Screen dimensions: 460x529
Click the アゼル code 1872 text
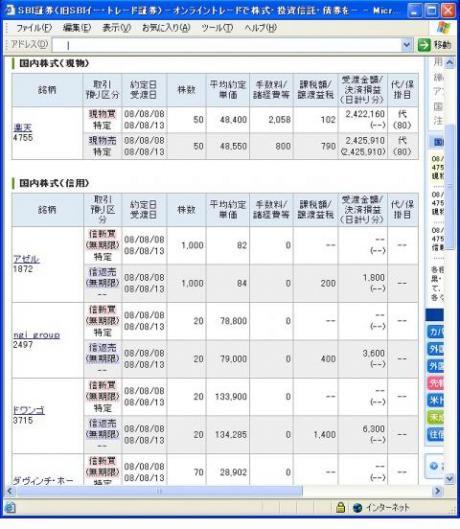click(23, 269)
